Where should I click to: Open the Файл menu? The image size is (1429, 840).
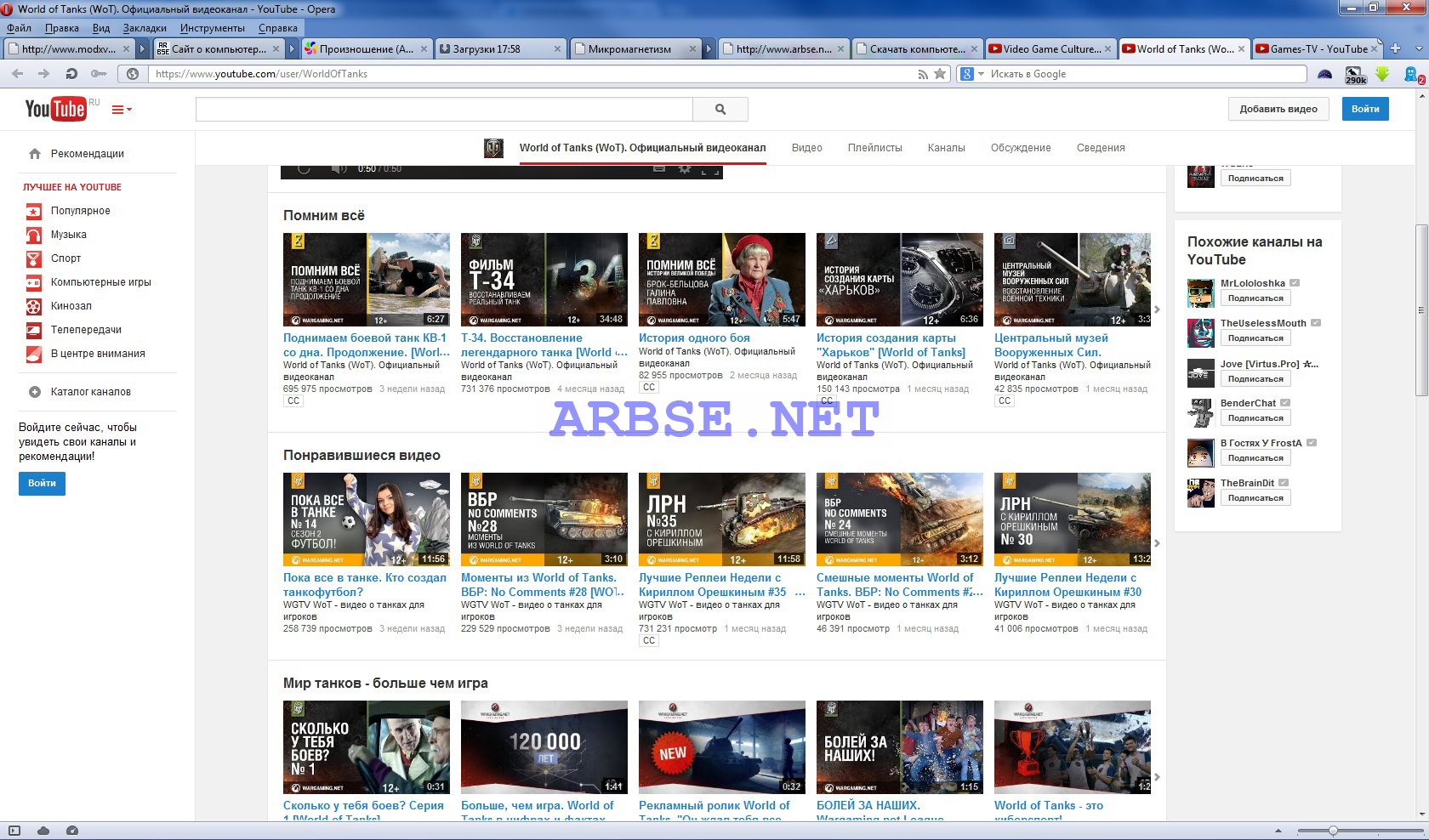(x=19, y=28)
